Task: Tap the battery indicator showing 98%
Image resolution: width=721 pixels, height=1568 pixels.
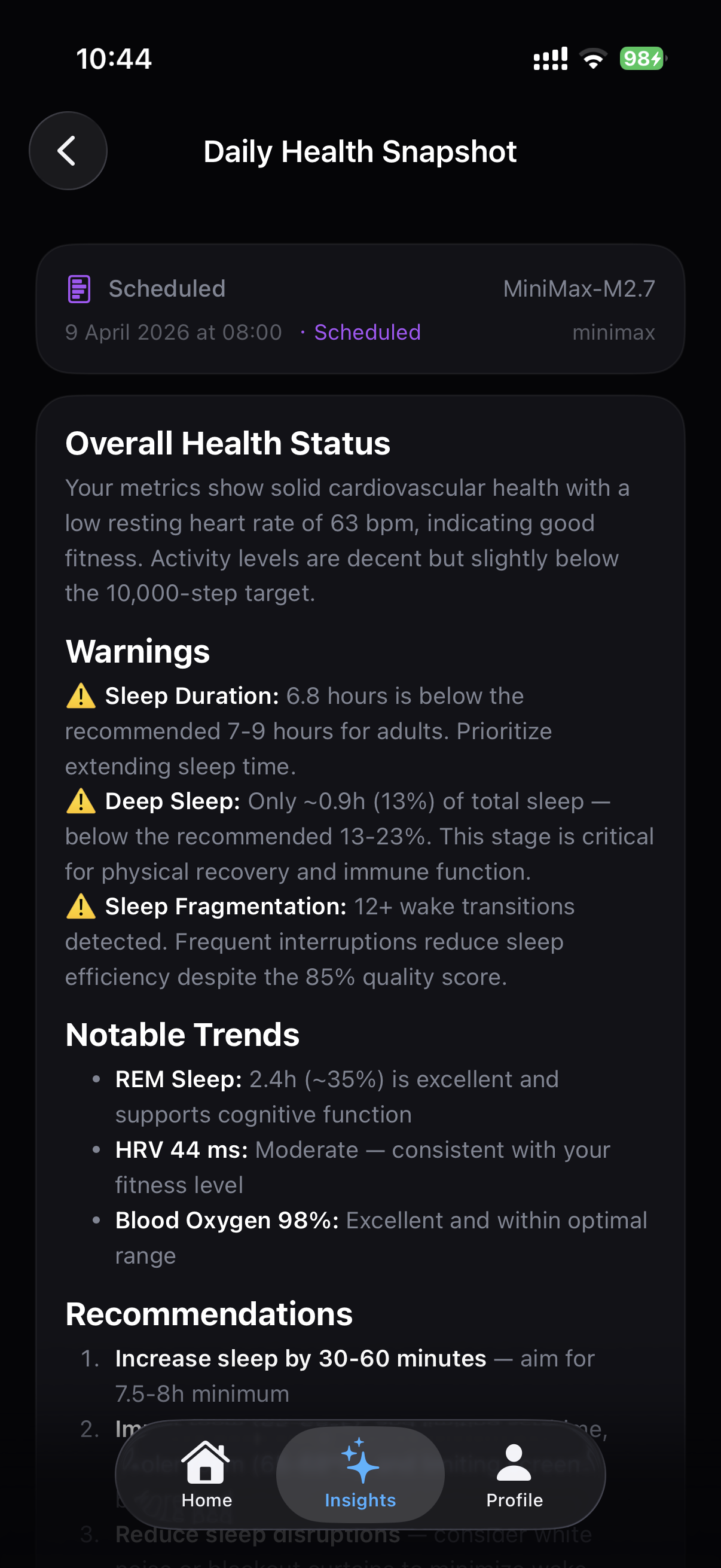Action: click(x=642, y=58)
